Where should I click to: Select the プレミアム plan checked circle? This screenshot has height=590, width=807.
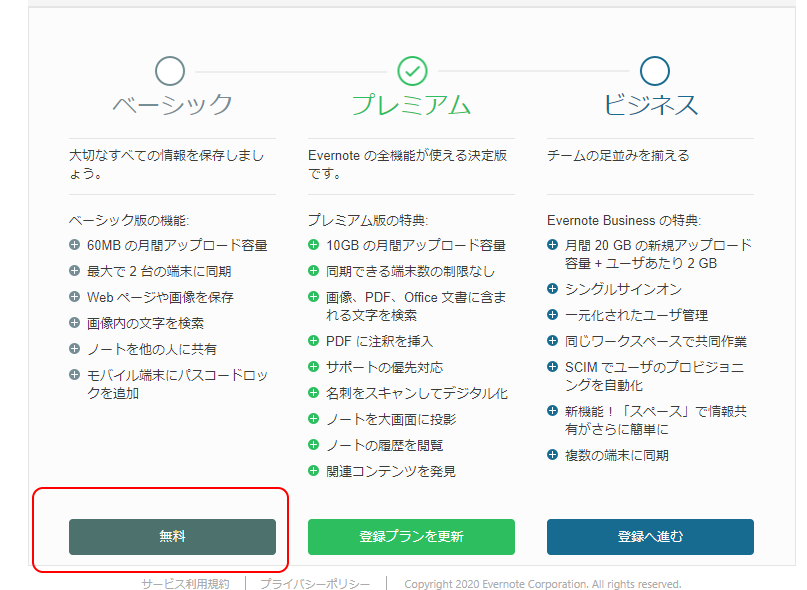412,71
